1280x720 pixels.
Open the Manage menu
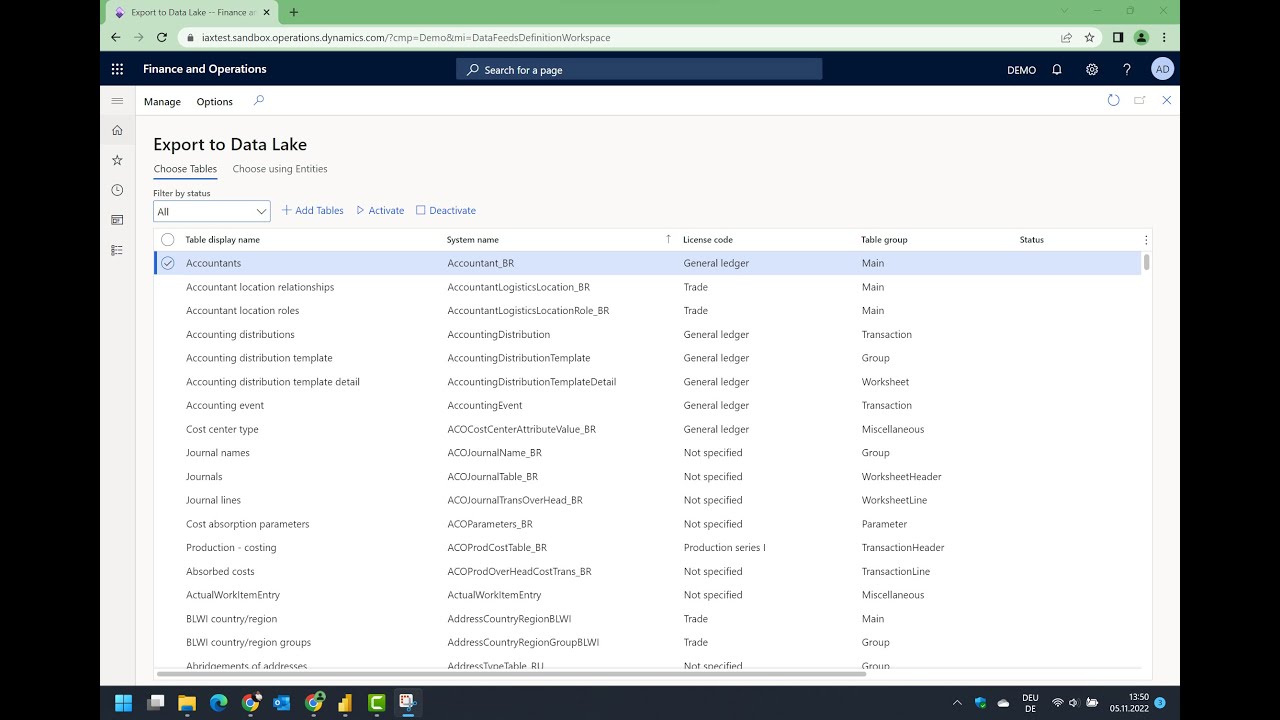(162, 102)
